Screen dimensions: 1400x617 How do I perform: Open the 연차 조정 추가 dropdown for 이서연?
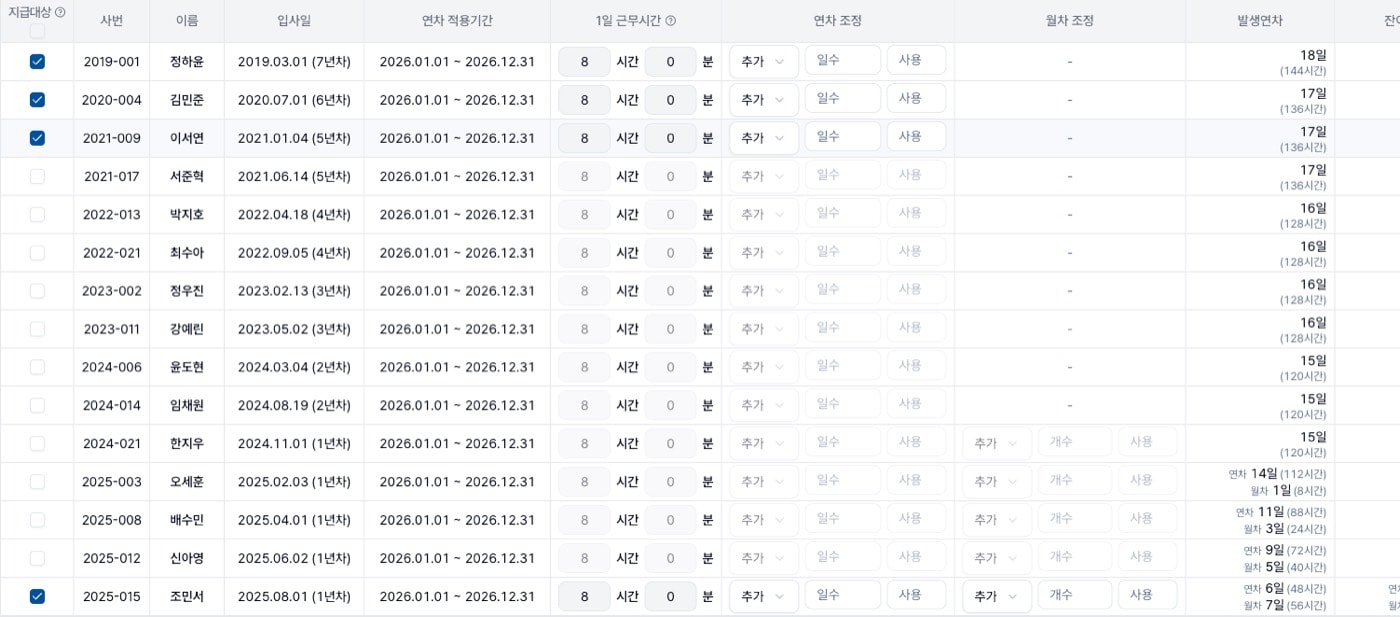(x=764, y=138)
